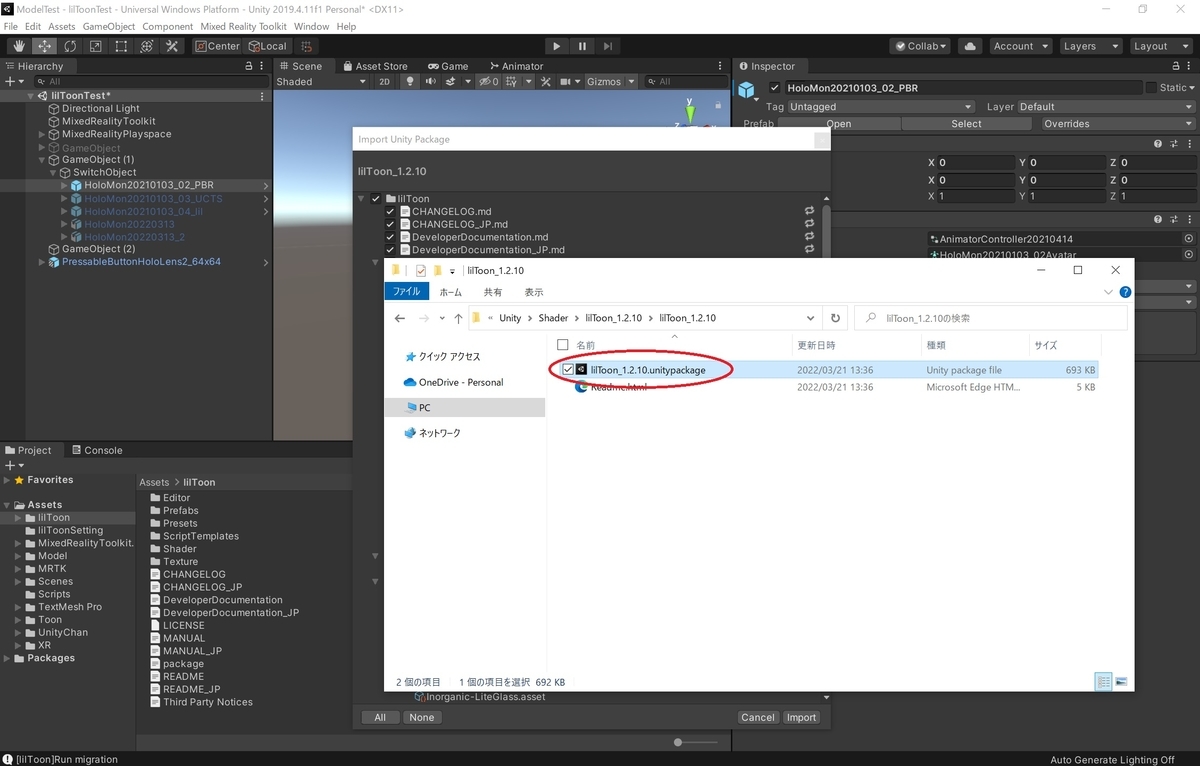Open the Tag Untagged dropdown
The image size is (1200, 766).
click(881, 107)
